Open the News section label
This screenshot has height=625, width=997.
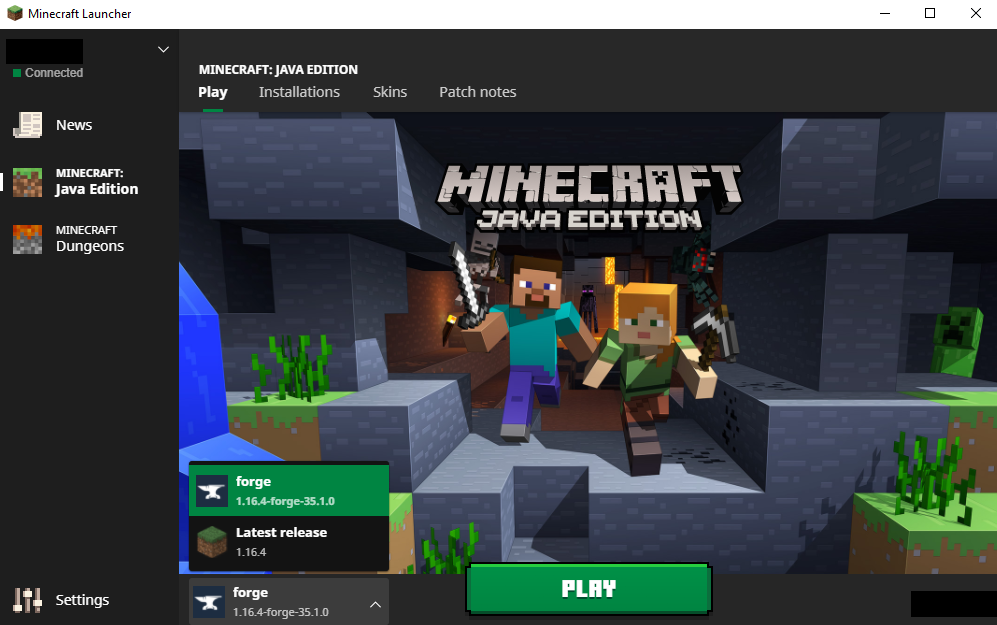point(74,125)
